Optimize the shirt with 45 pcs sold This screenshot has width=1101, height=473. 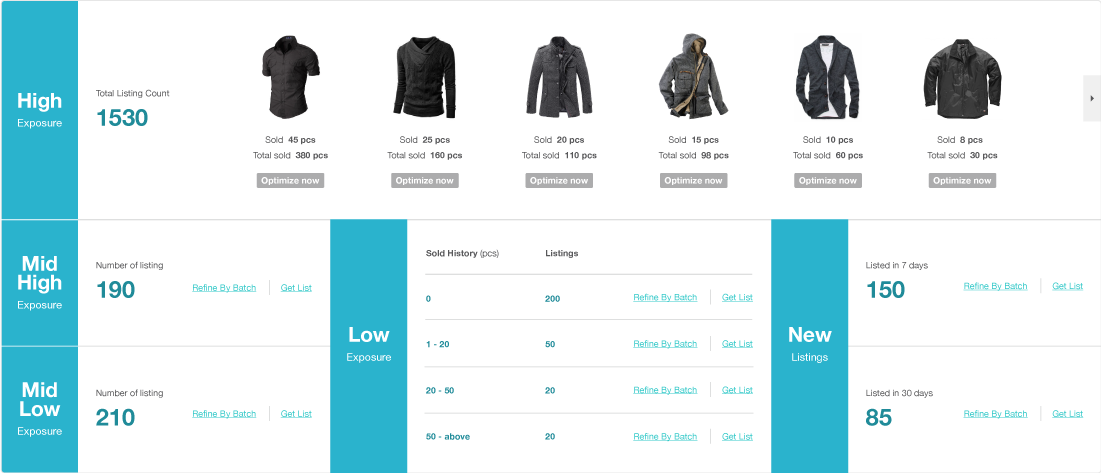coord(290,180)
